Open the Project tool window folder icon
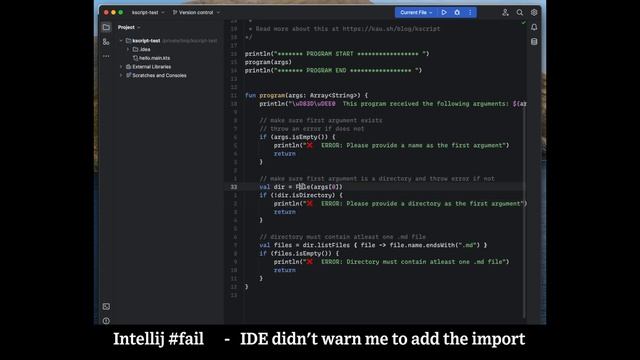 point(106,27)
